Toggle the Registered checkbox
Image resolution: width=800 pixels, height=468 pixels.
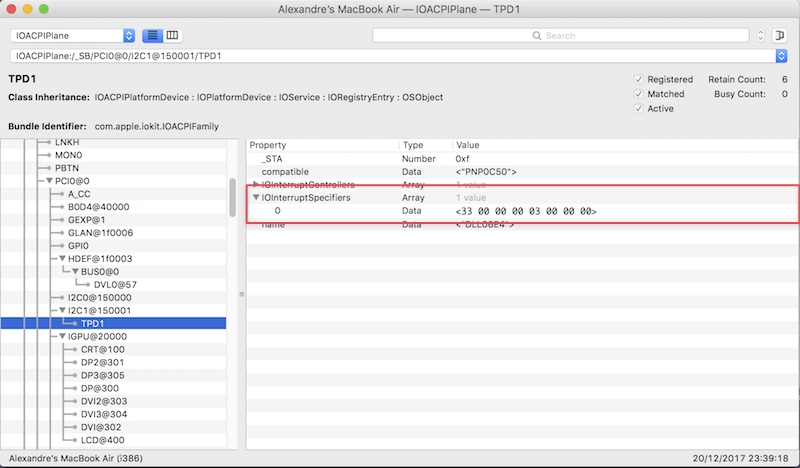[x=639, y=79]
